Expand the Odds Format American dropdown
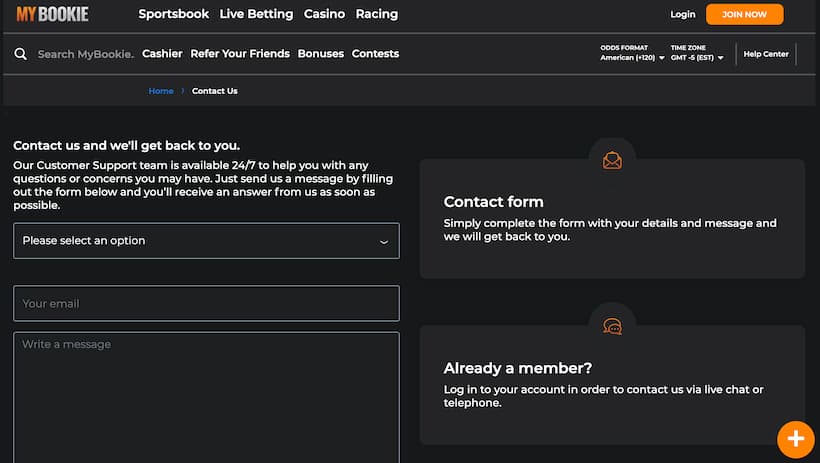 632,58
